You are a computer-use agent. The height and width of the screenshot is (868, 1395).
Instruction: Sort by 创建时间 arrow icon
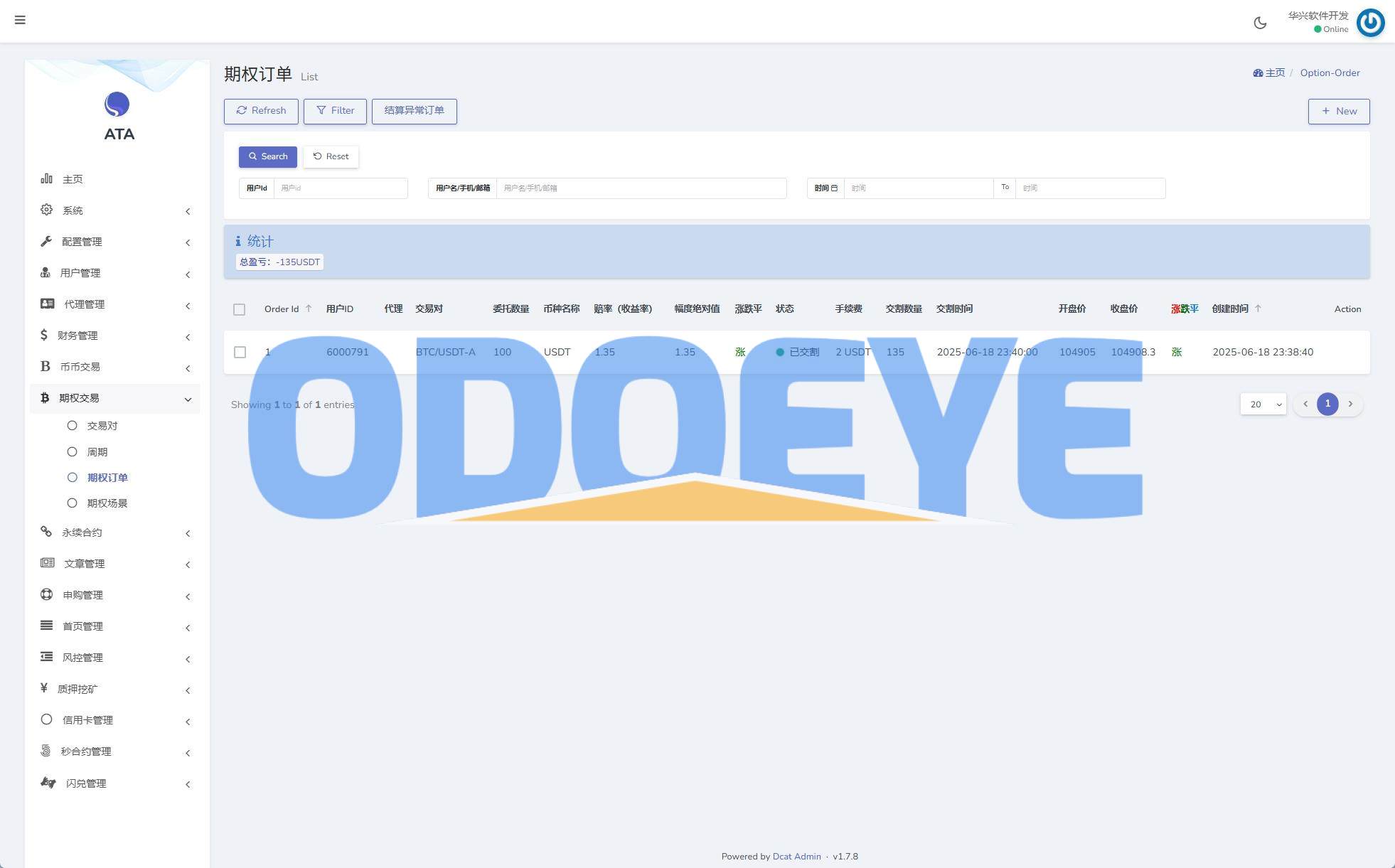click(x=1258, y=309)
